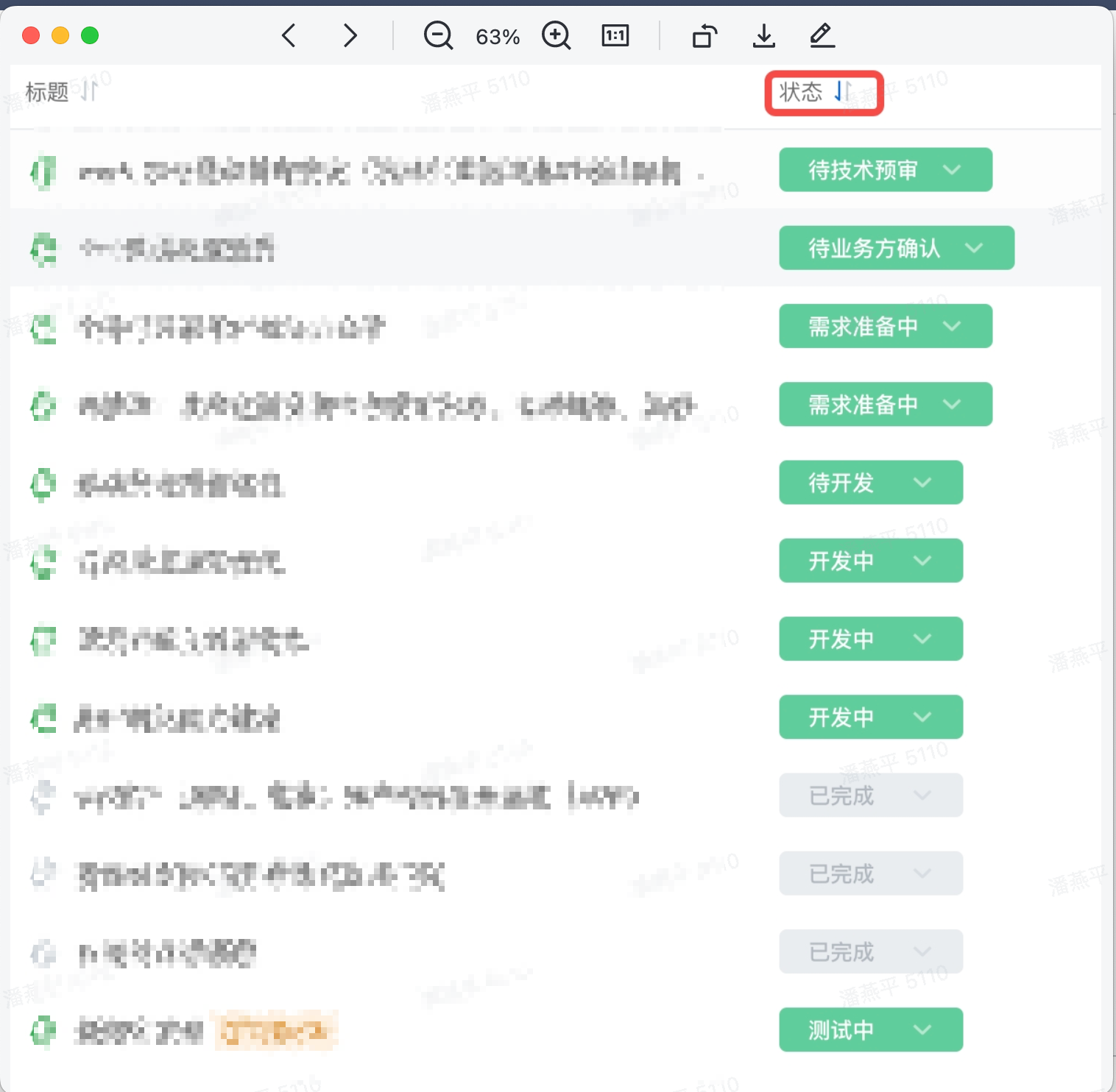Open the 测试中 status dropdown
Screen dimensions: 1116x1092
[x=871, y=1029]
